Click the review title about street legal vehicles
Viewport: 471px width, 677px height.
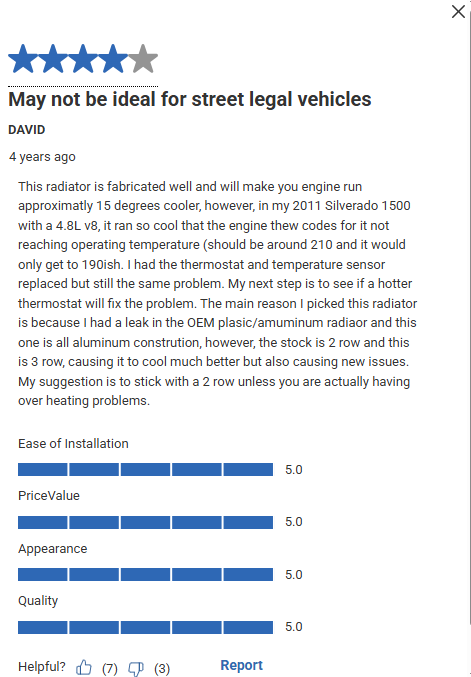tap(190, 99)
